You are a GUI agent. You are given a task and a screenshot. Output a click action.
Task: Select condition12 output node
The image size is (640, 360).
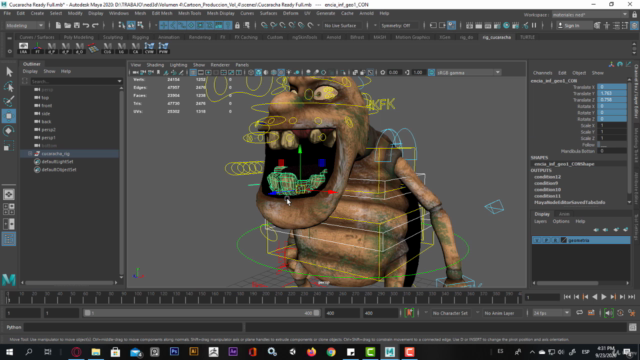click(x=547, y=177)
